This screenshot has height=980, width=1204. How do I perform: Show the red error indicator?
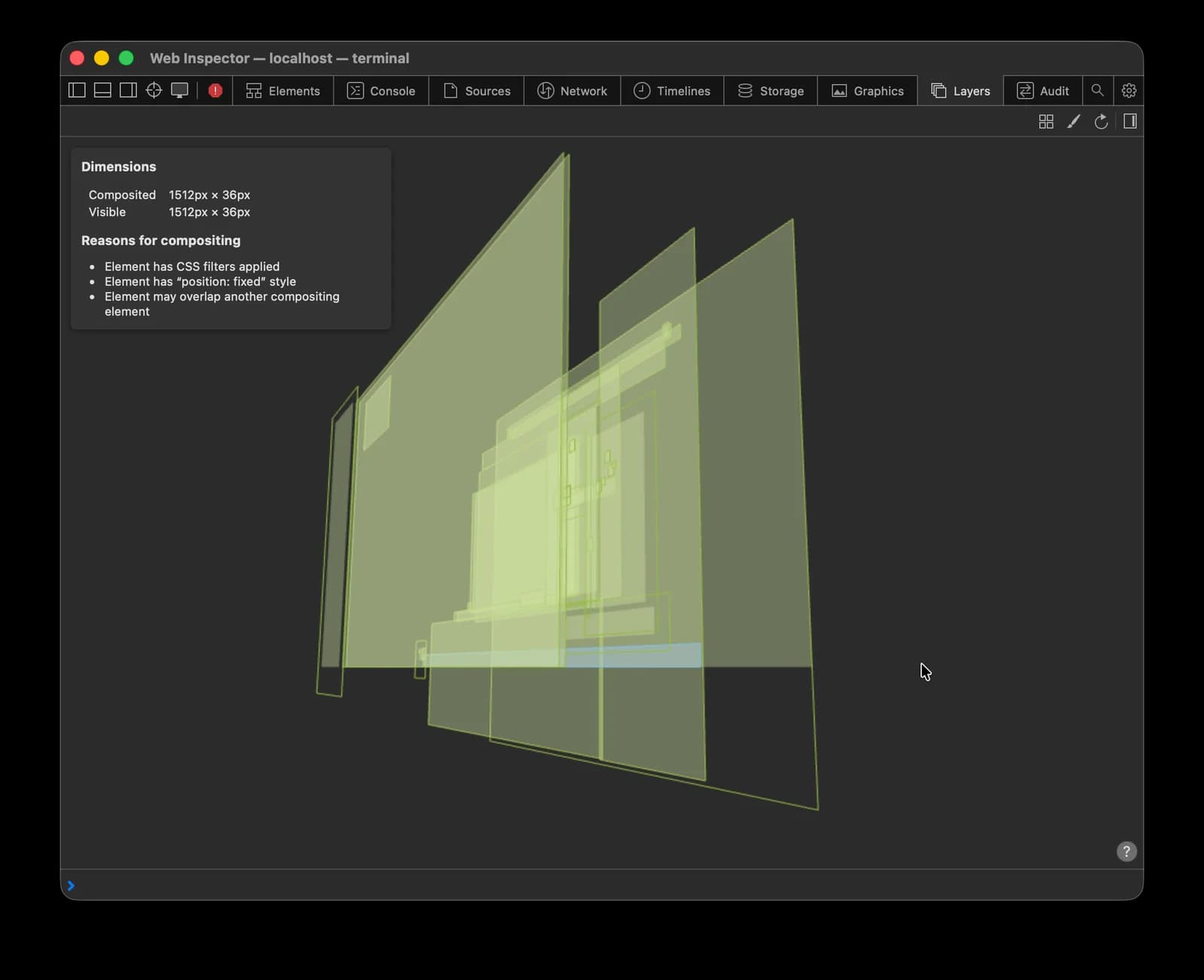[215, 90]
